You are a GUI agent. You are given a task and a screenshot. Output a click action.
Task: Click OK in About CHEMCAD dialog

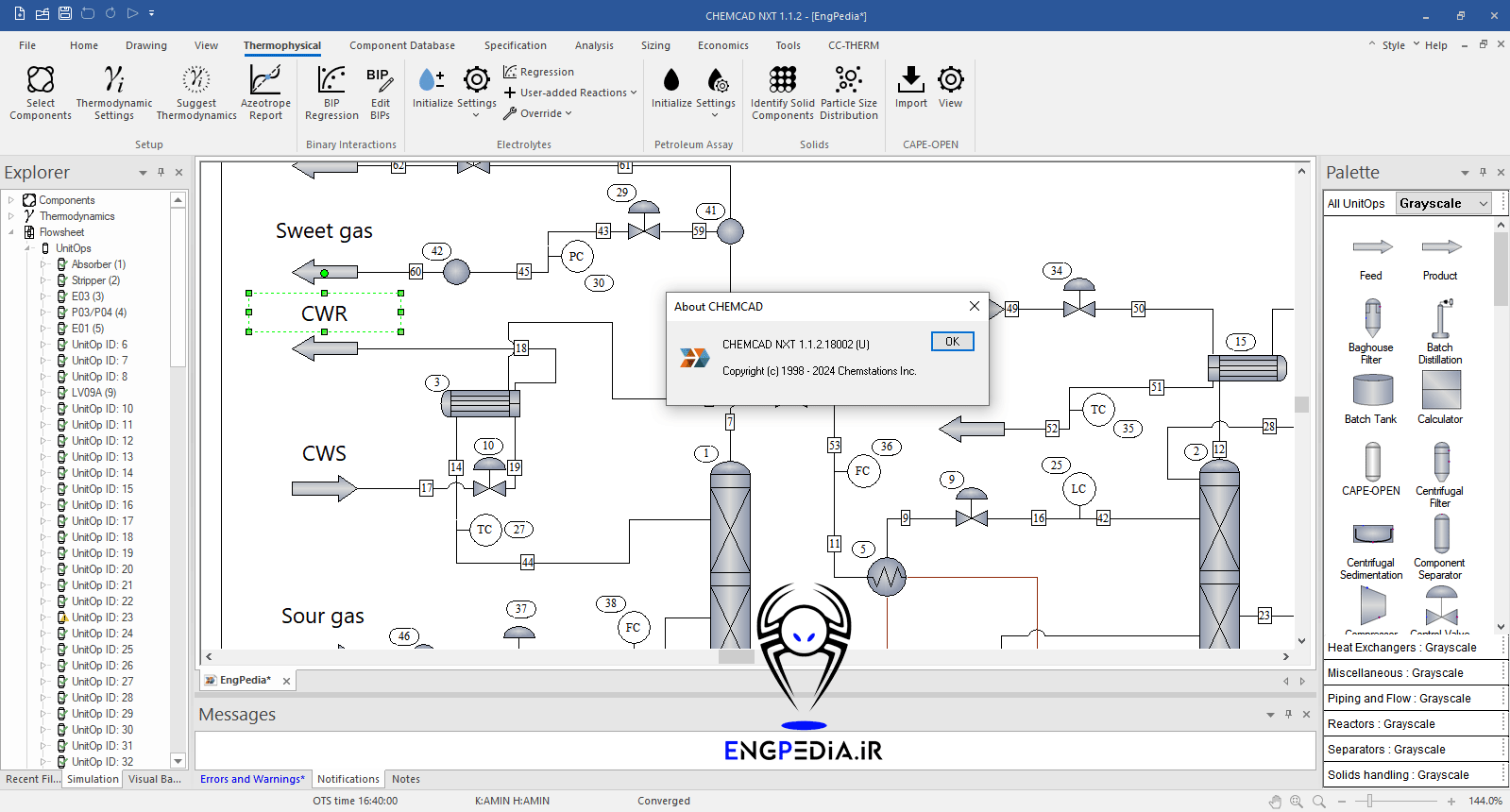click(x=952, y=342)
